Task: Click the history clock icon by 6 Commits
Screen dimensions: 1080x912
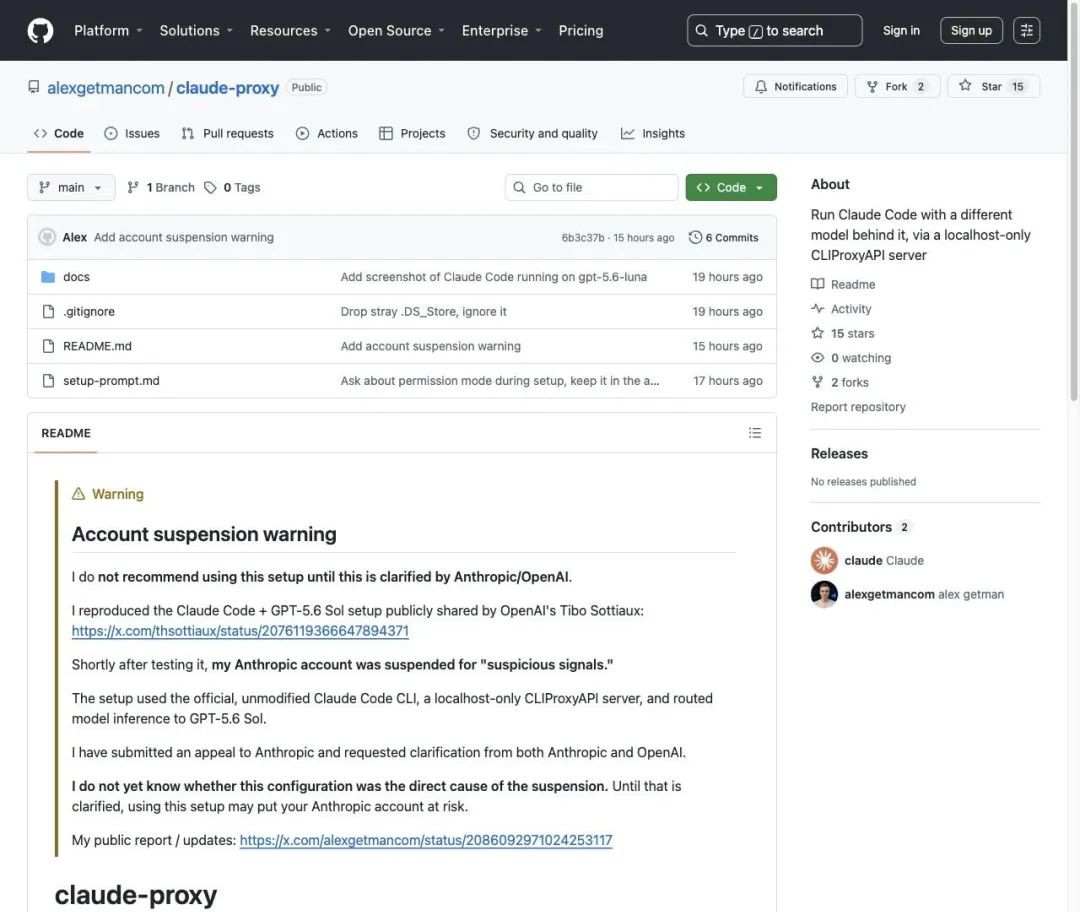Action: tap(695, 237)
